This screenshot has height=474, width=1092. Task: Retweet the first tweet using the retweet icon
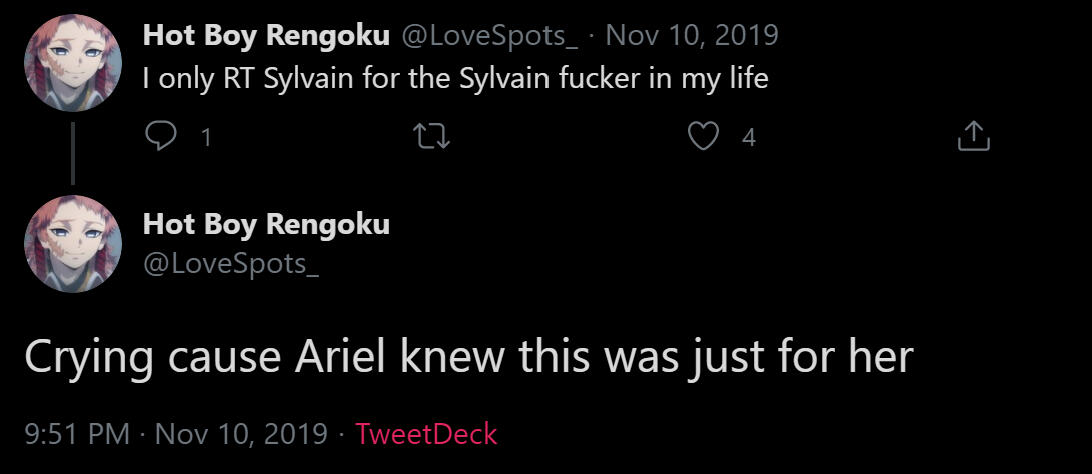(432, 137)
